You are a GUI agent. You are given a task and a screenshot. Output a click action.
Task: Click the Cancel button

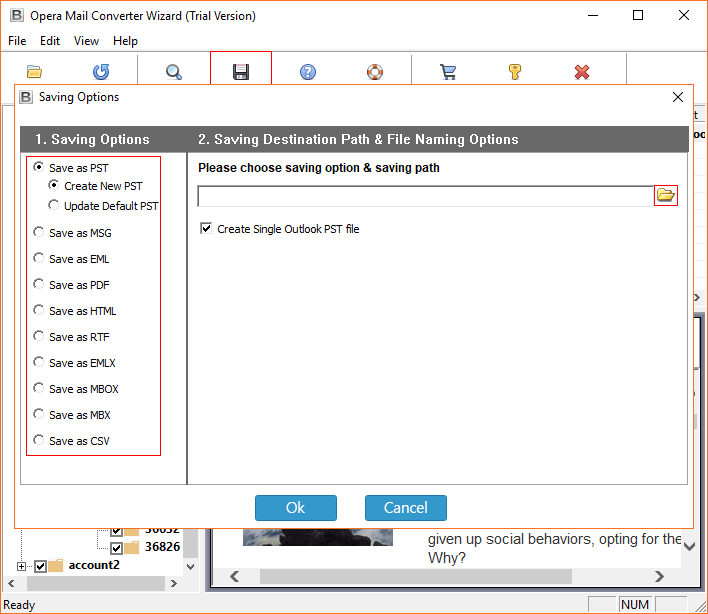coord(405,508)
